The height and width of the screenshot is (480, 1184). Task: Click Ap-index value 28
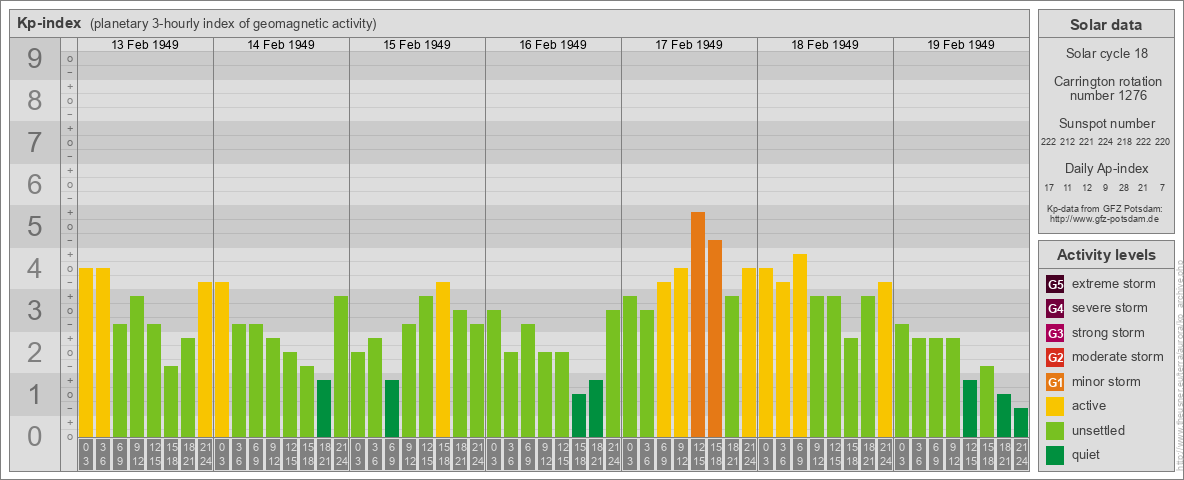(x=1124, y=187)
